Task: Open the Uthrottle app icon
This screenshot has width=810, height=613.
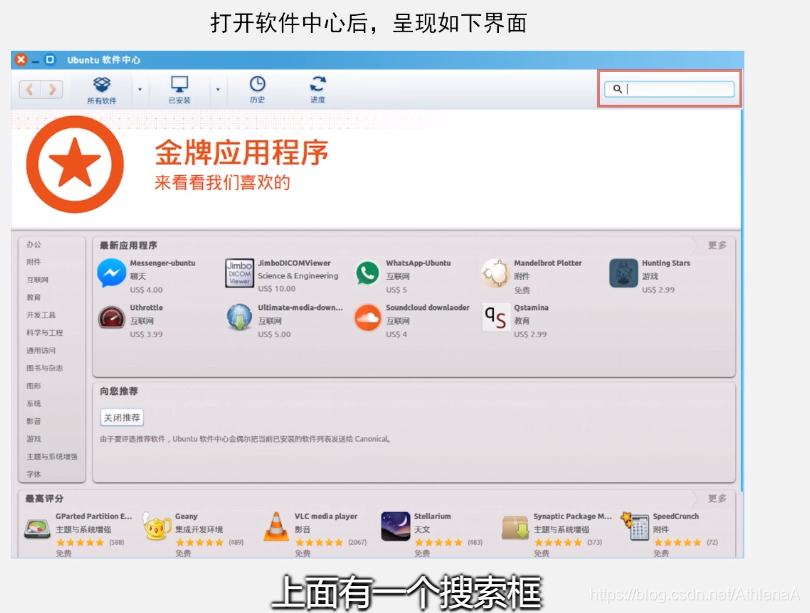Action: (112, 318)
